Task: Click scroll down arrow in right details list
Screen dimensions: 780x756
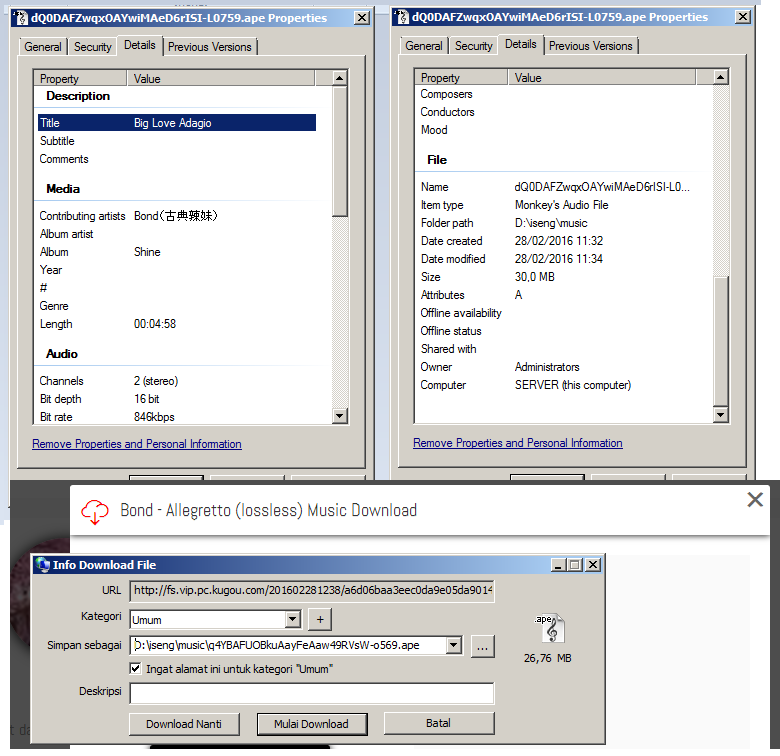Action: pos(720,415)
